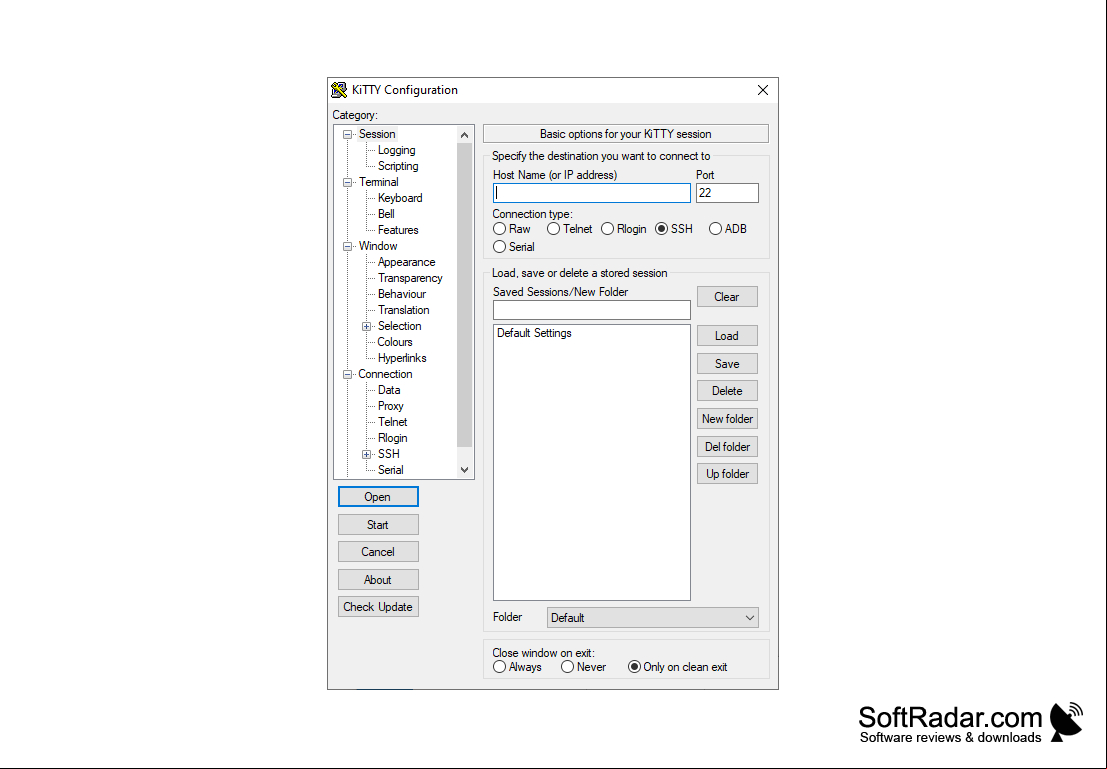
Task: Focus the Host Name input field
Action: pyautogui.click(x=592, y=193)
